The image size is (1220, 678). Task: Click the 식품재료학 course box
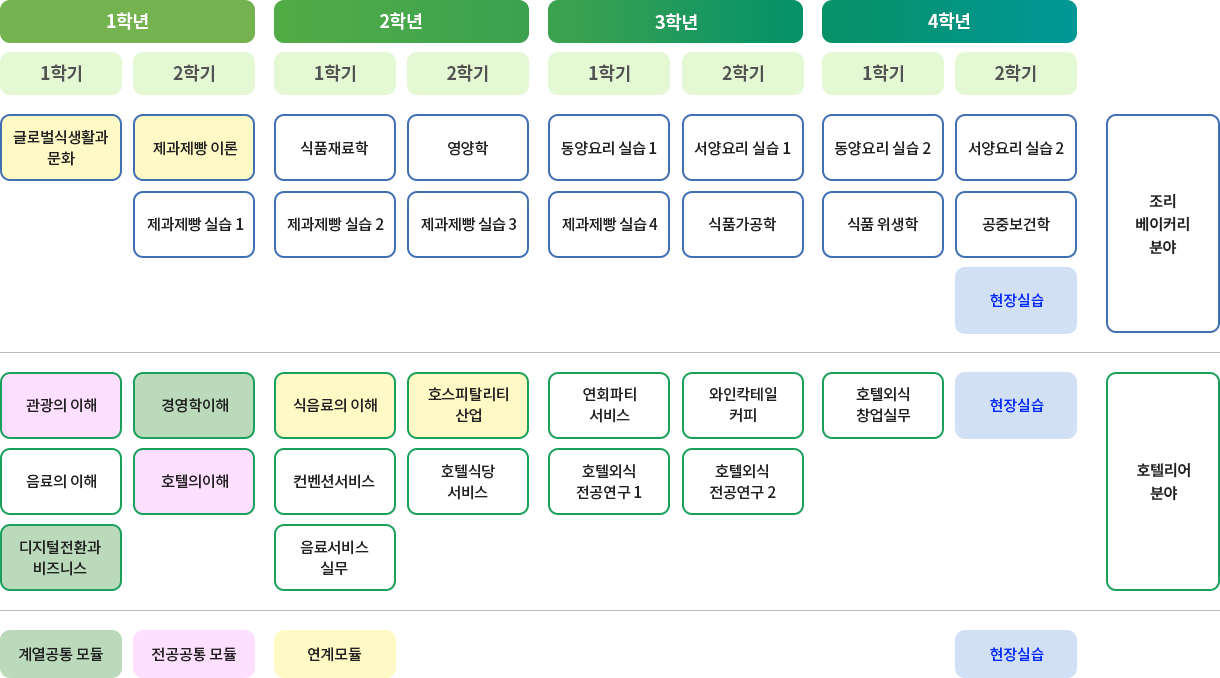pyautogui.click(x=335, y=147)
